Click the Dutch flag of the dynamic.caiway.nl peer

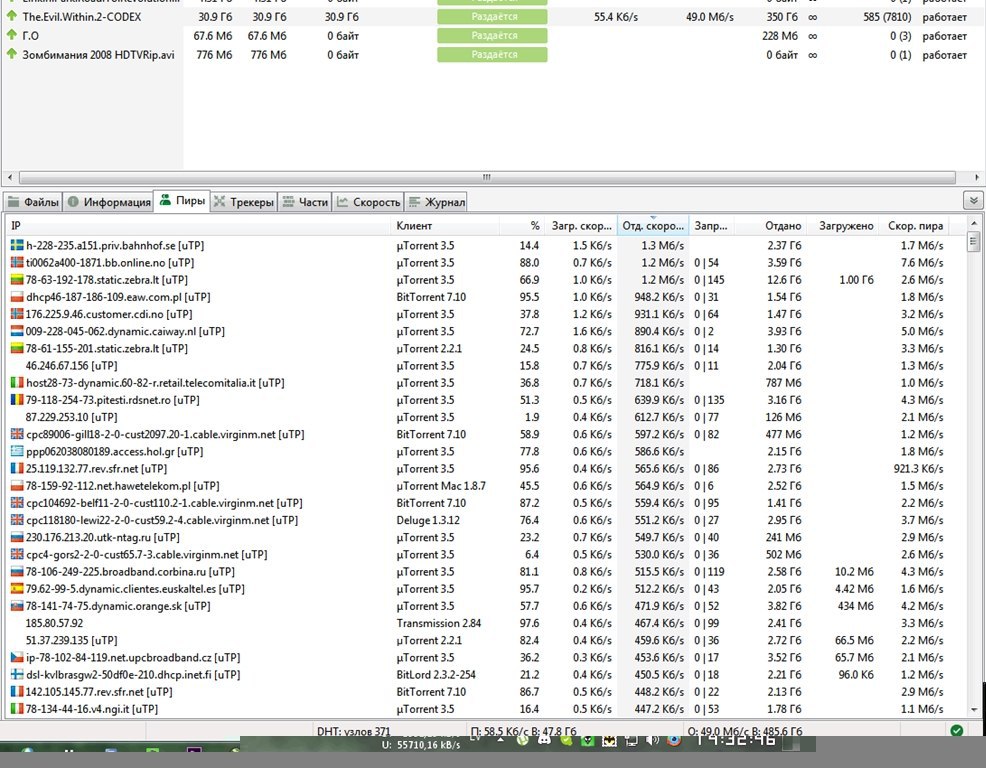pos(17,331)
